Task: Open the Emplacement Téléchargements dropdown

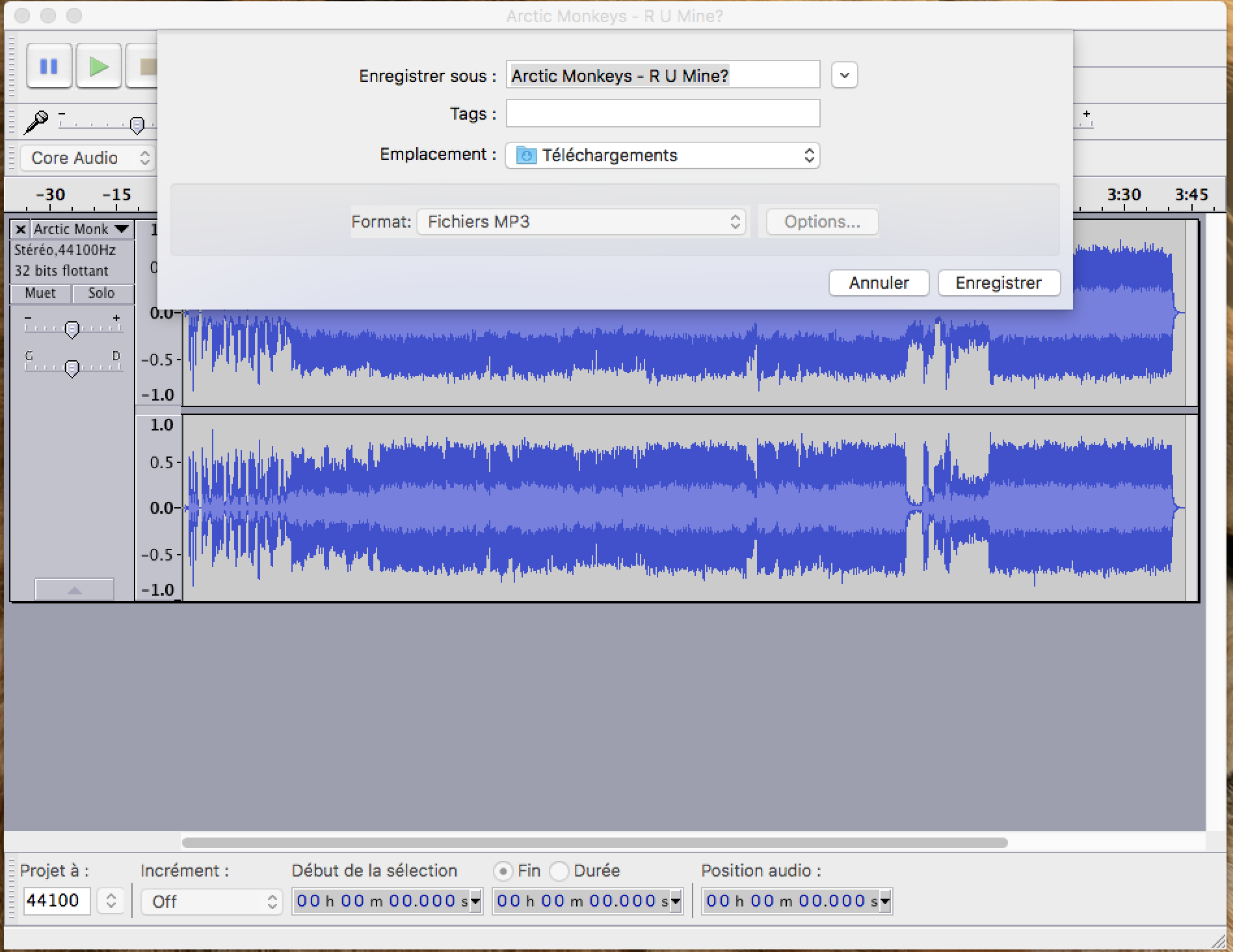Action: [662, 155]
